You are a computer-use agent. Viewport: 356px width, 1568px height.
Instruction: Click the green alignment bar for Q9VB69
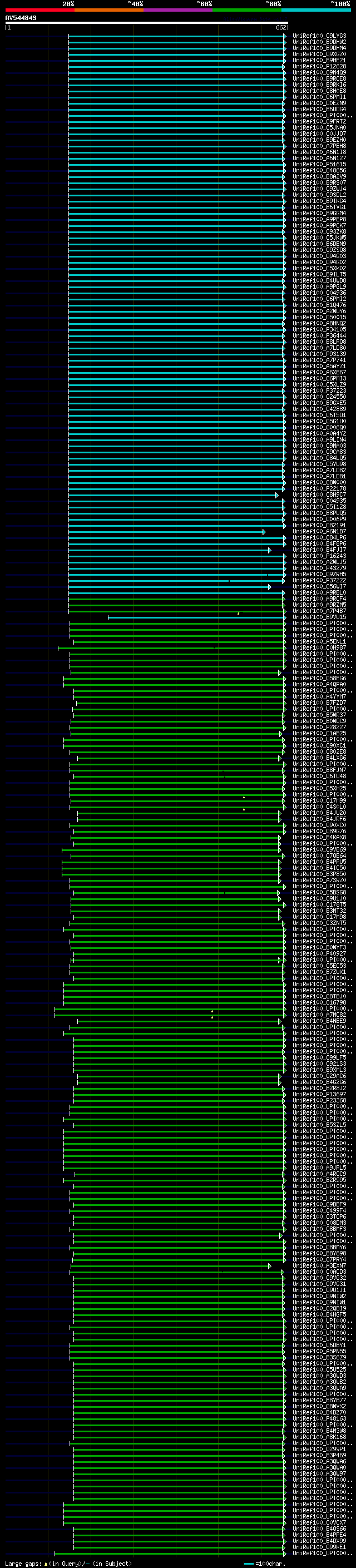(171, 850)
